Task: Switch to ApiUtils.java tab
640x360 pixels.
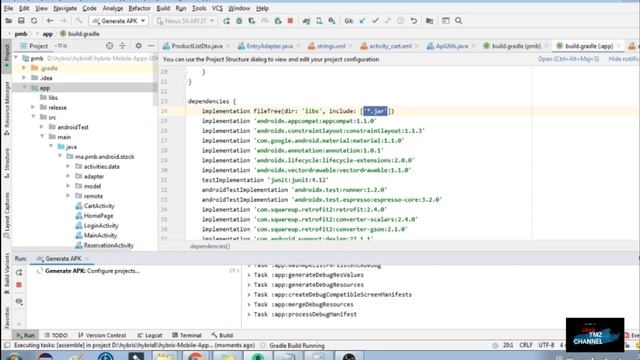Action: [451, 46]
